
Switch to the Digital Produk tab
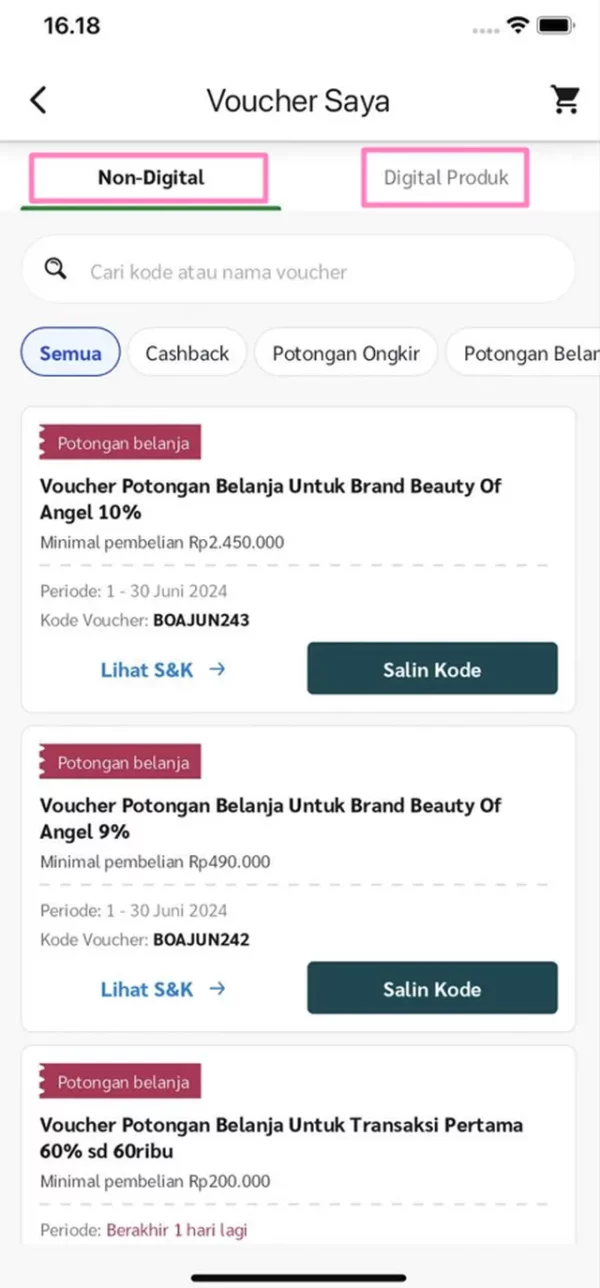446,178
